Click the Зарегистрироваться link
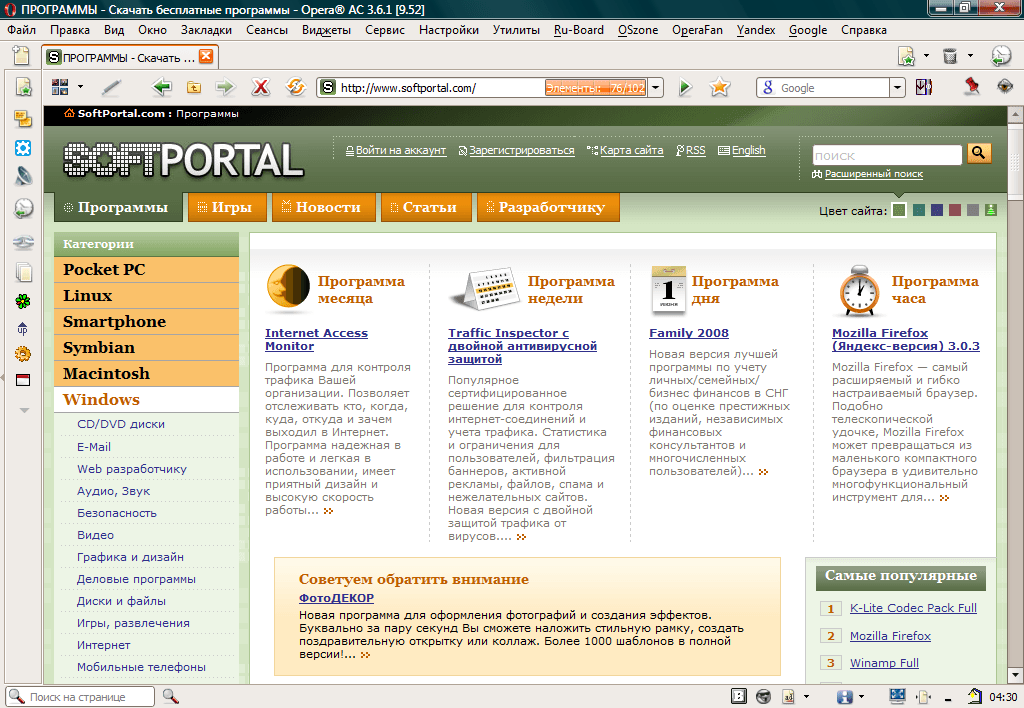This screenshot has width=1024, height=708. 521,150
